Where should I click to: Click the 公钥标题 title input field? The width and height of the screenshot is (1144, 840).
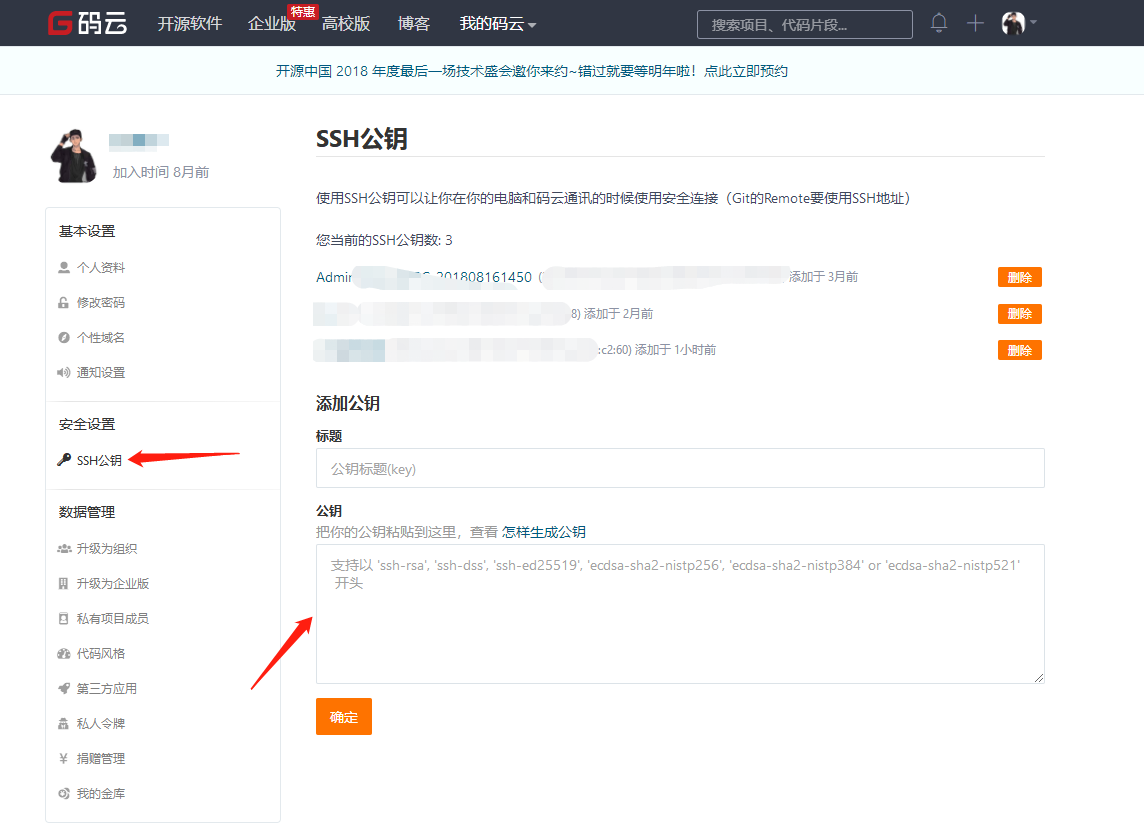[x=680, y=468]
